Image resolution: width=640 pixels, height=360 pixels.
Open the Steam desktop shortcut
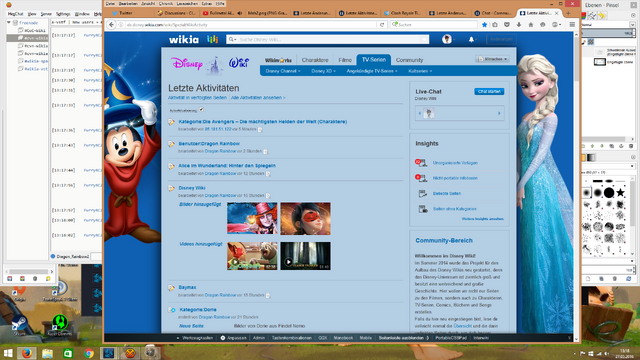19,325
